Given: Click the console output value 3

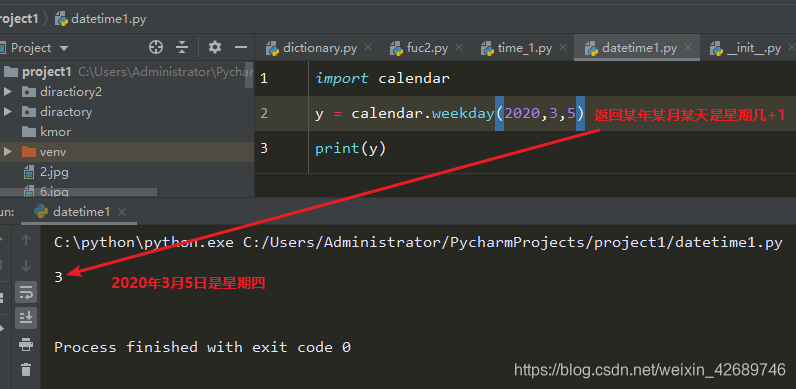Looking at the screenshot, I should [x=59, y=277].
